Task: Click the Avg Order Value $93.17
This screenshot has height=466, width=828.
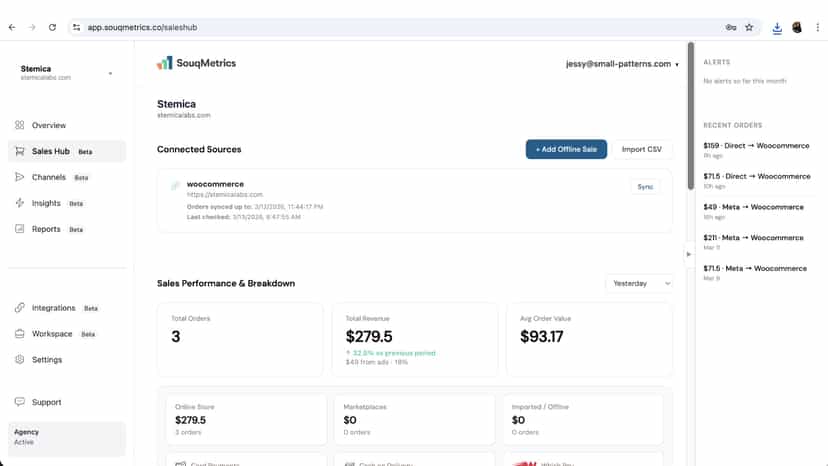Action: pos(541,337)
